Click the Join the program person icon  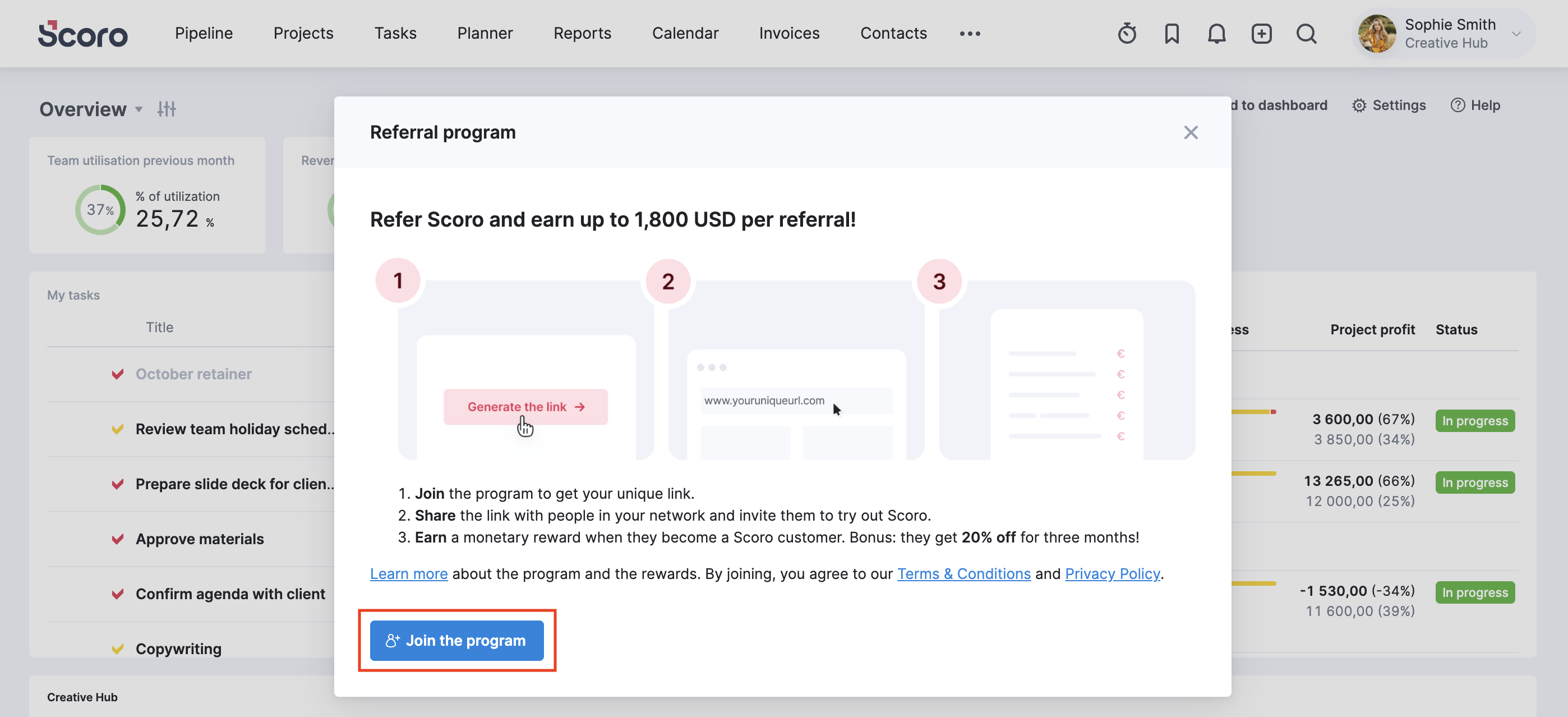(393, 640)
